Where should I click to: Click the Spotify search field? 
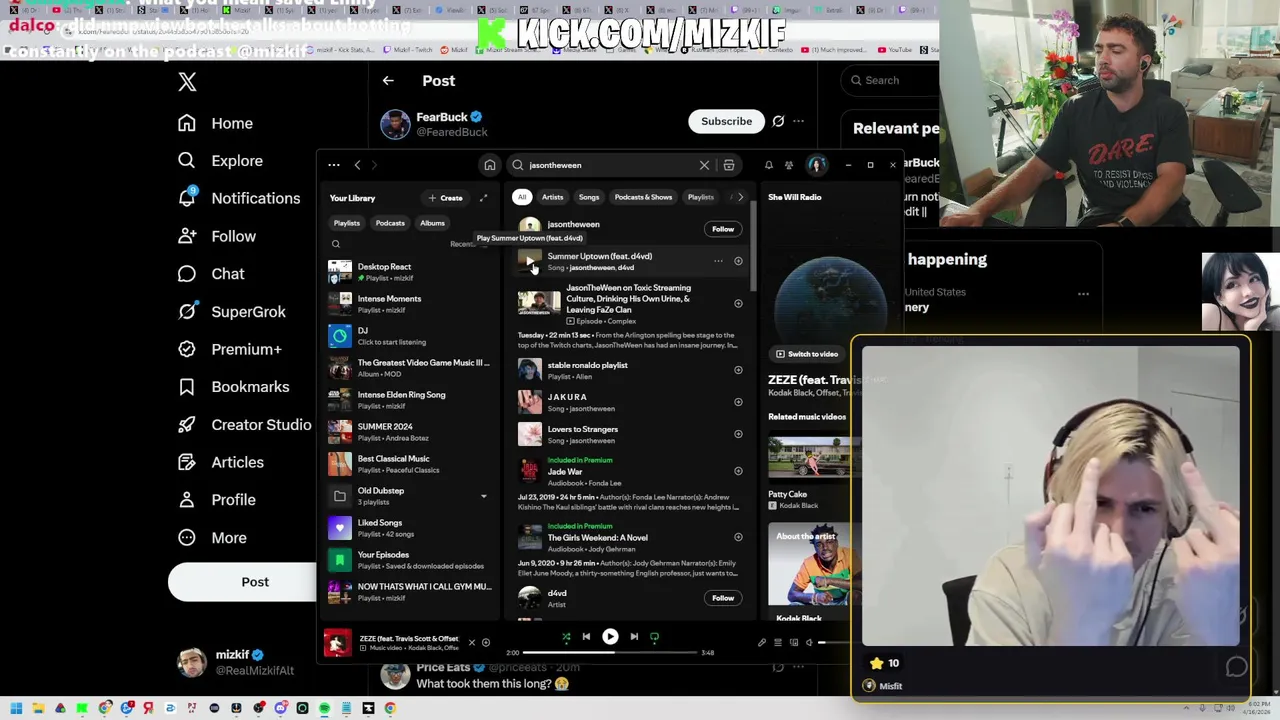pos(610,165)
